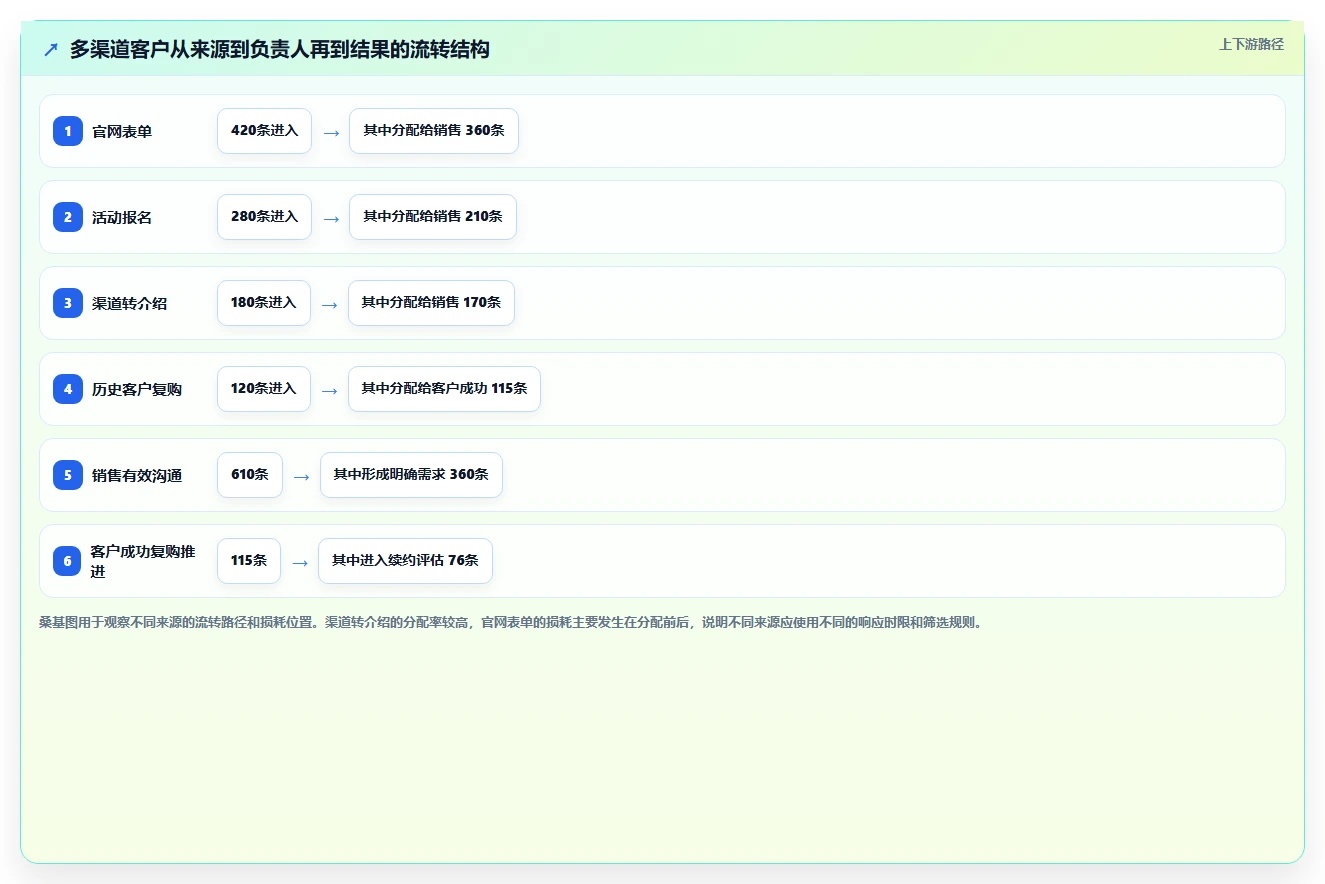Click the 其中分配给客户成功 115条 chip
The height and width of the screenshot is (884, 1325).
coord(444,389)
